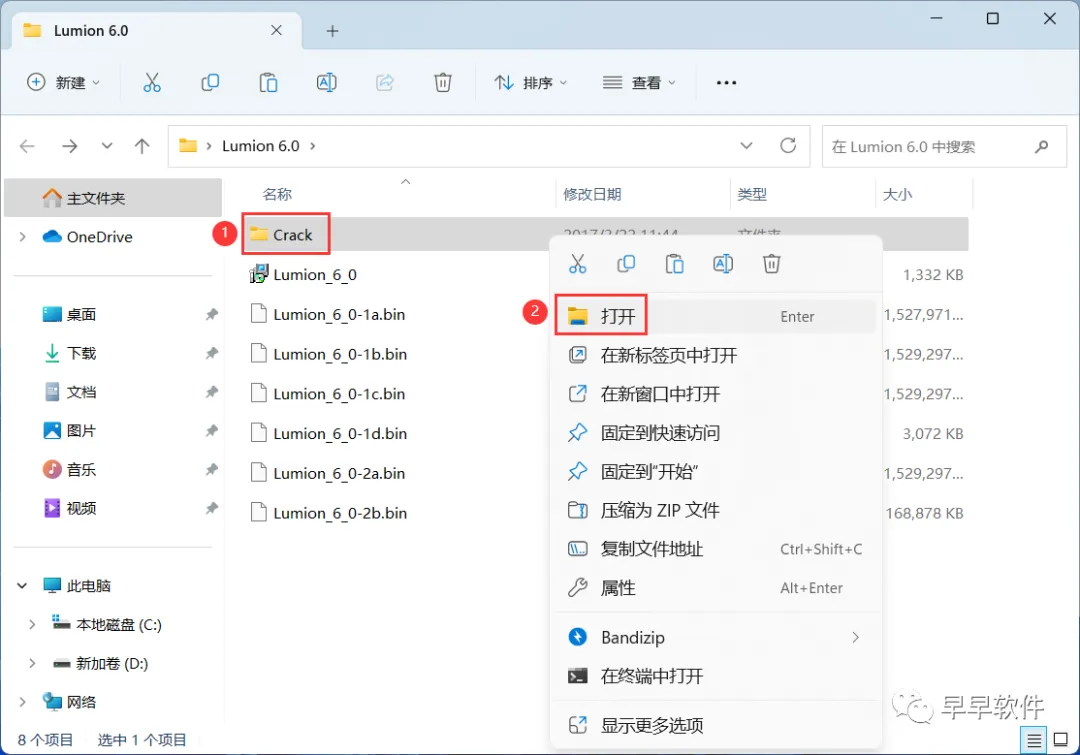Click the Rename icon in the toolbar
Image resolution: width=1080 pixels, height=755 pixels.
[x=326, y=83]
